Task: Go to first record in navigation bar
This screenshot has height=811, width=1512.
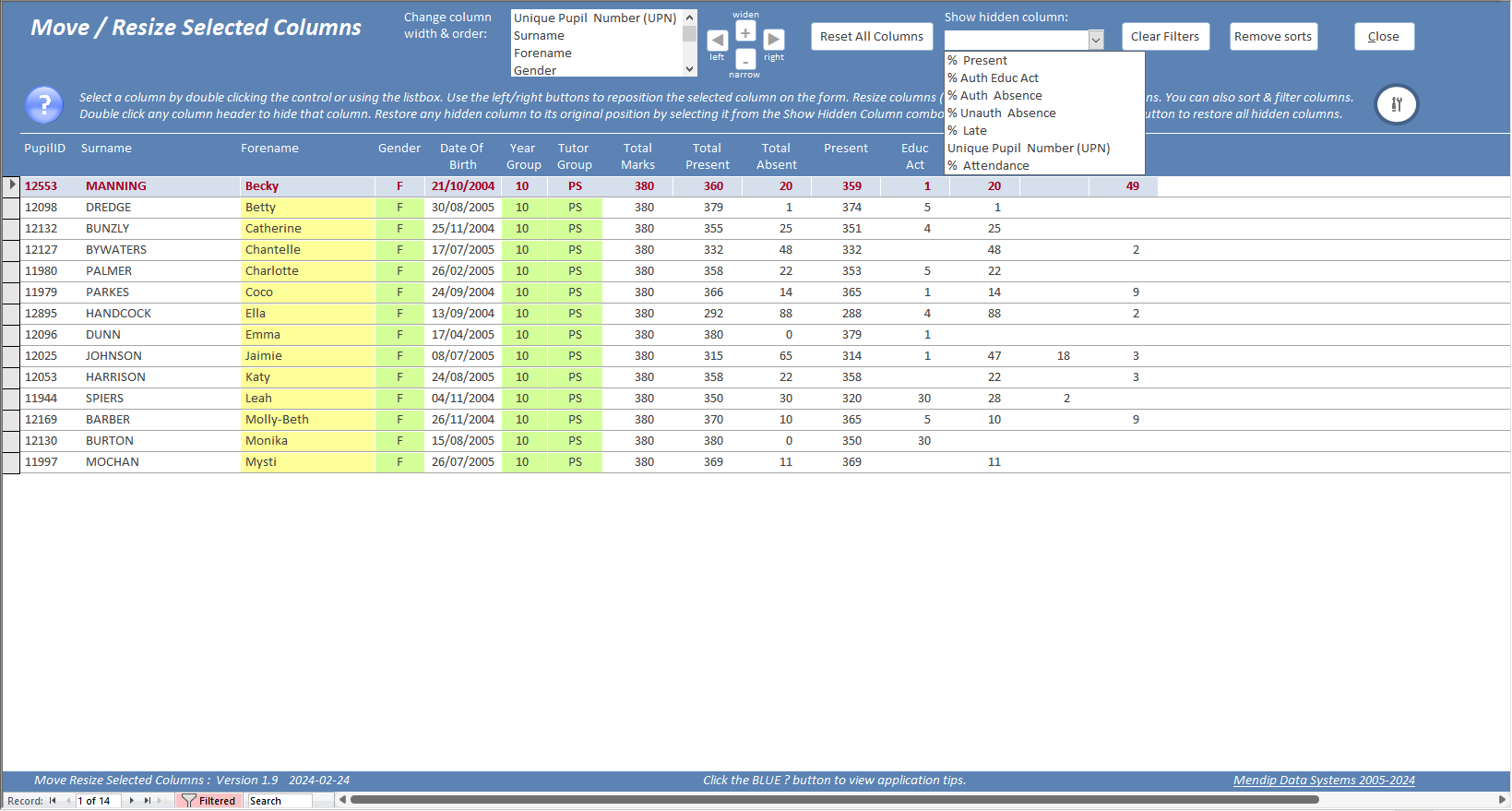Action: 53,801
